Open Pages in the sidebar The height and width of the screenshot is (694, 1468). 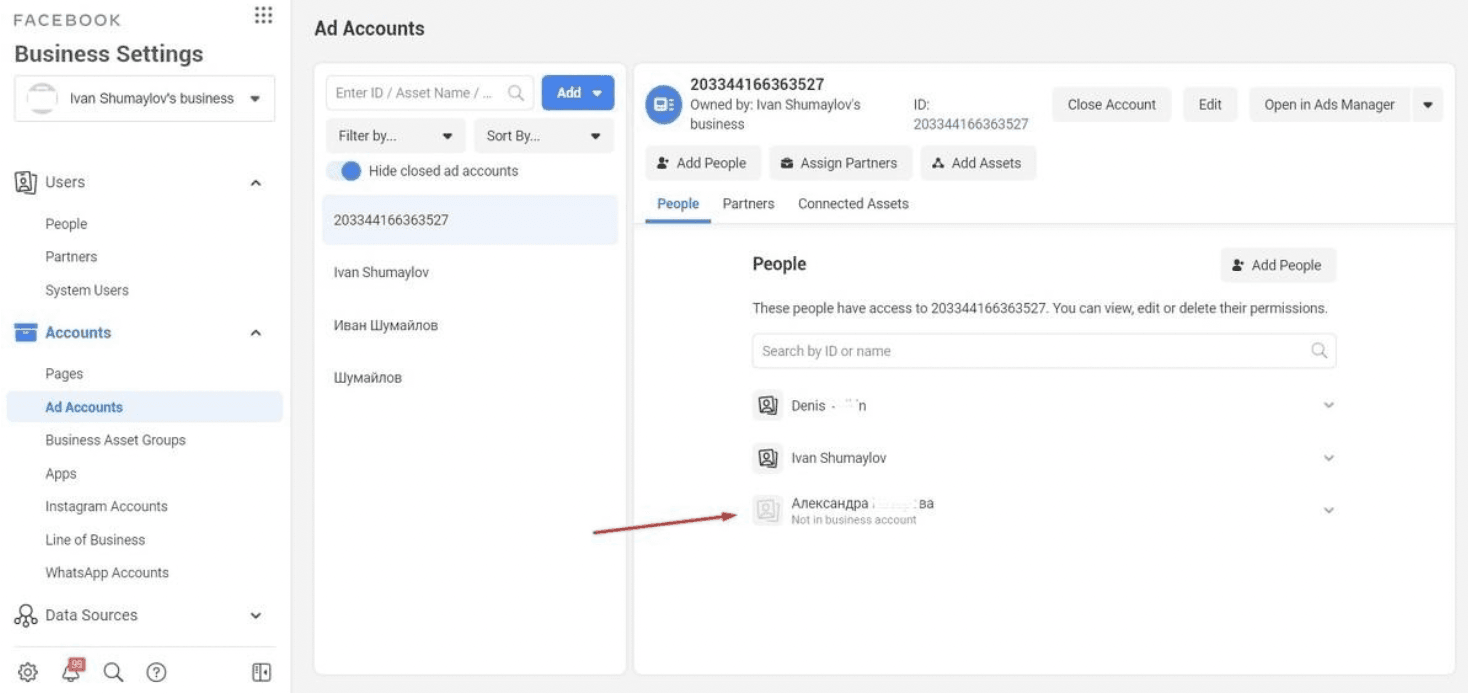pos(64,374)
